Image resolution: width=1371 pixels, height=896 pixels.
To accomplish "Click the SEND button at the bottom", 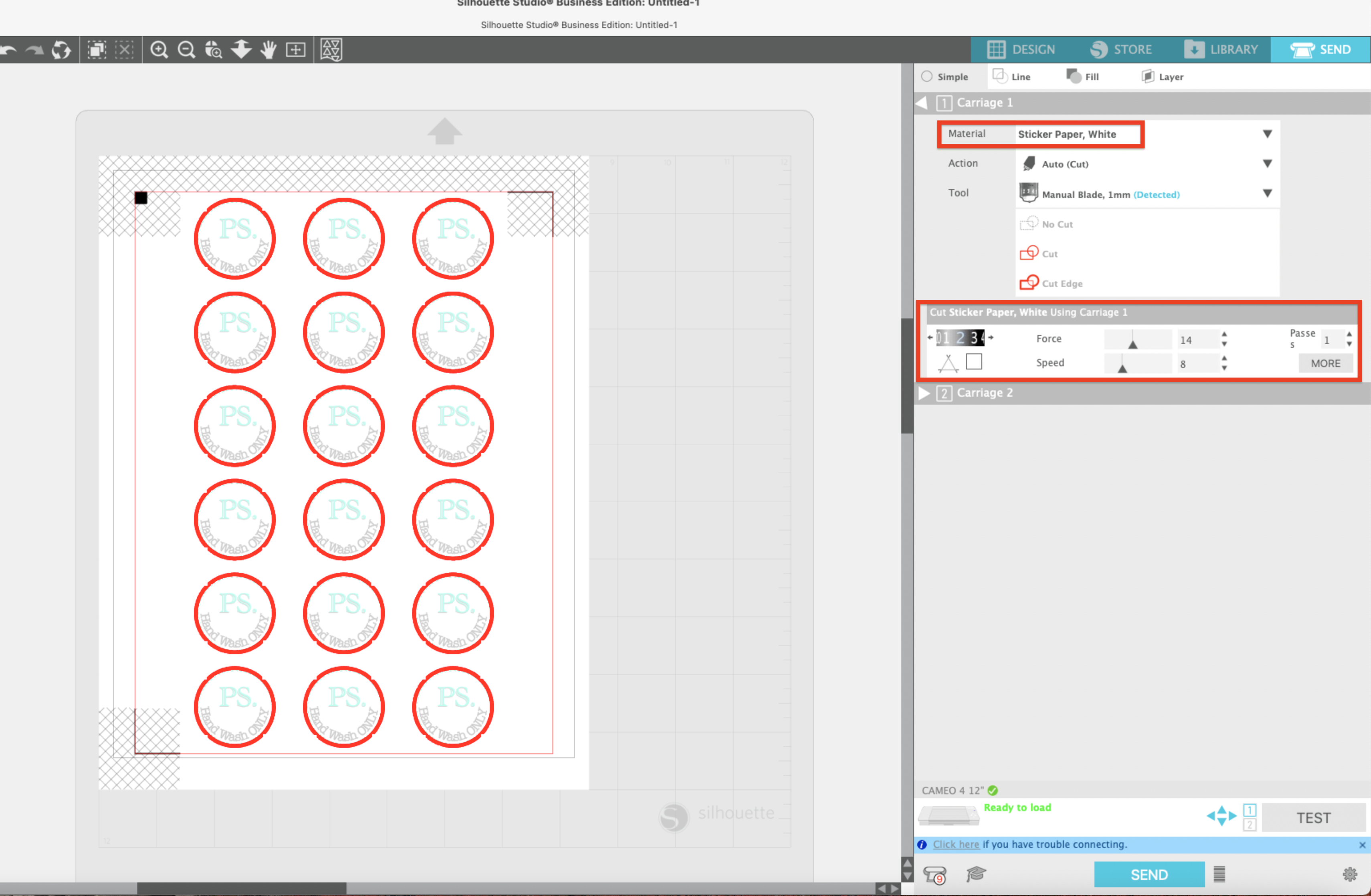I will (1149, 874).
